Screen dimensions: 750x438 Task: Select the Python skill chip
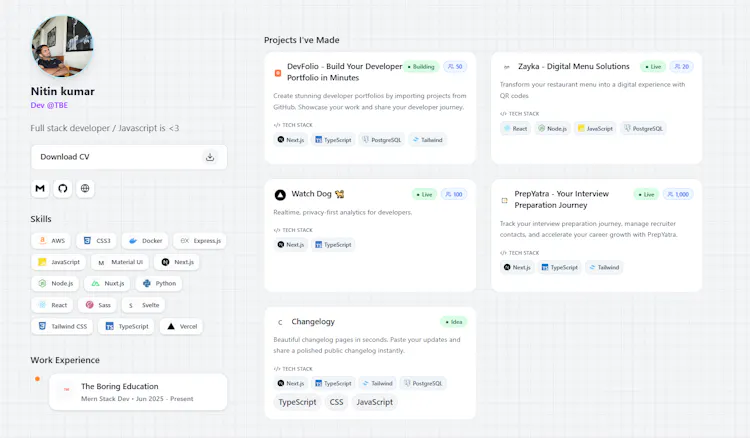click(x=159, y=284)
